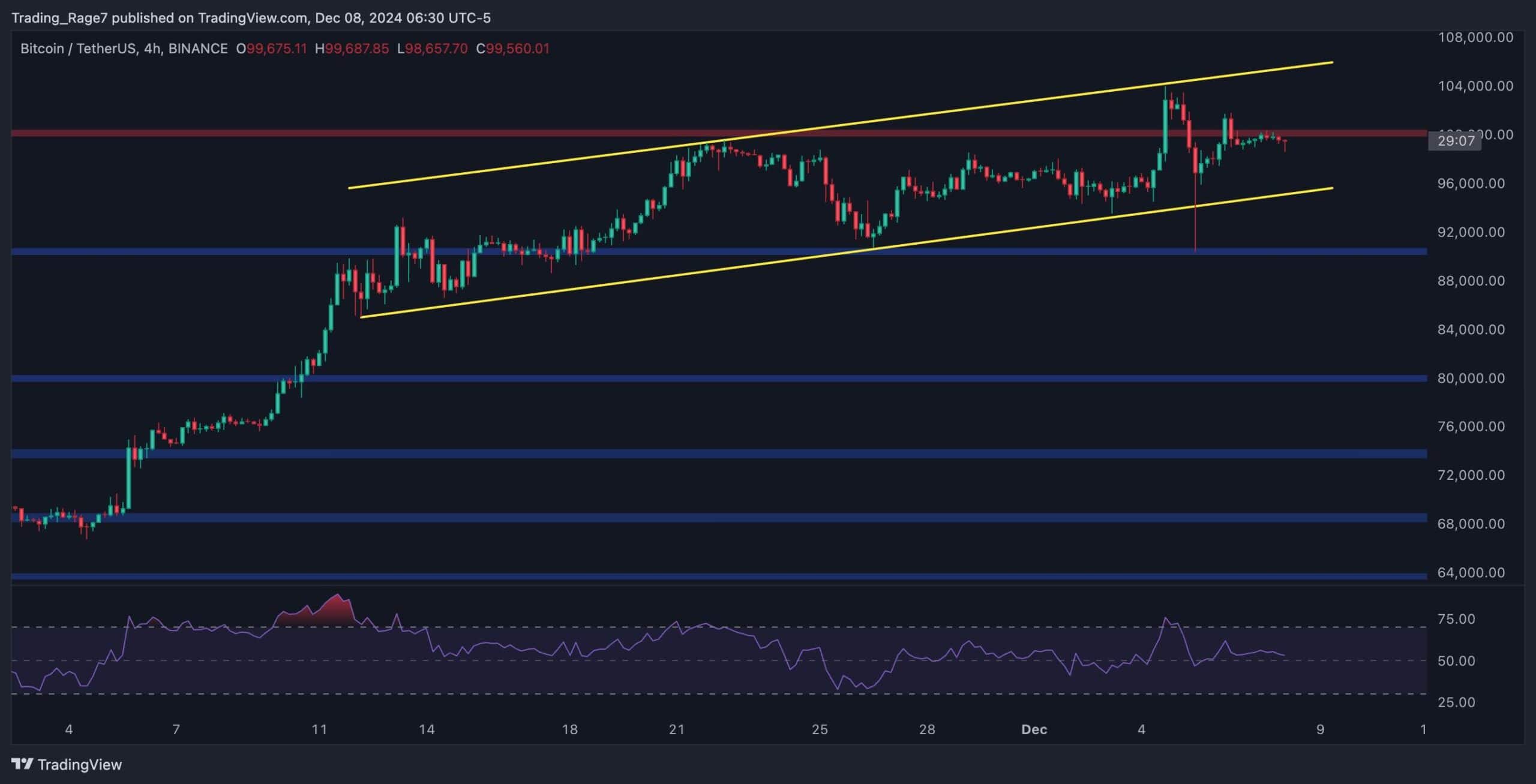This screenshot has height=784, width=1536.
Task: Click the RSI 25.00 axis label
Action: coord(1456,702)
